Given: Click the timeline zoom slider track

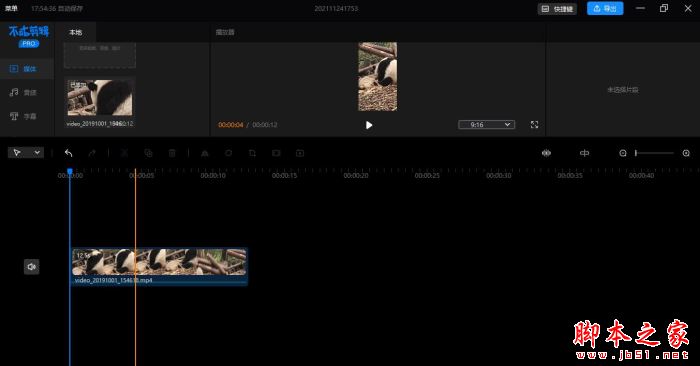Looking at the screenshot, I should tap(654, 153).
